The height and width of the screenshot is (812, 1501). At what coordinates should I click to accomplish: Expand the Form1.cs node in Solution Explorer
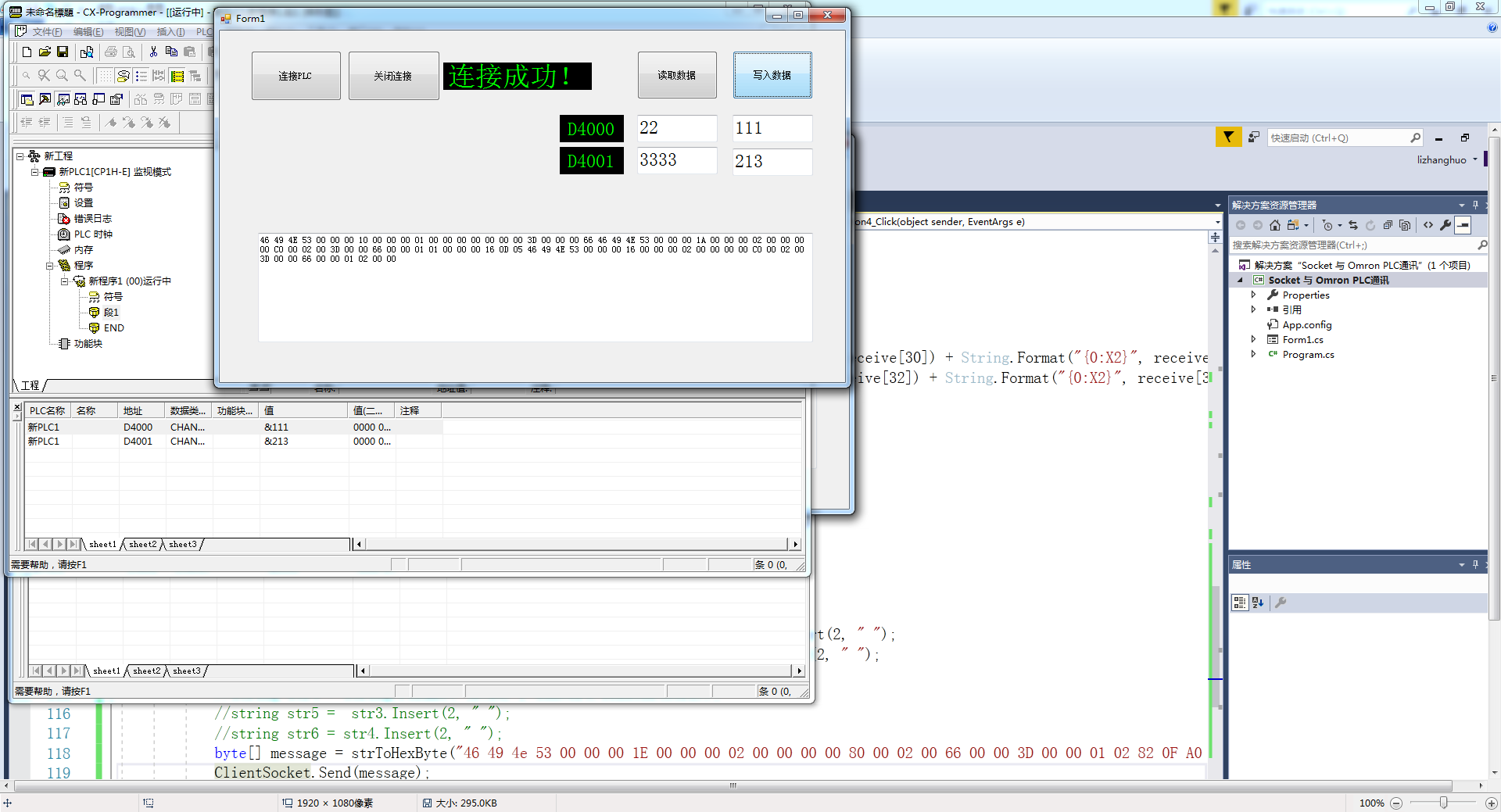[1253, 339]
